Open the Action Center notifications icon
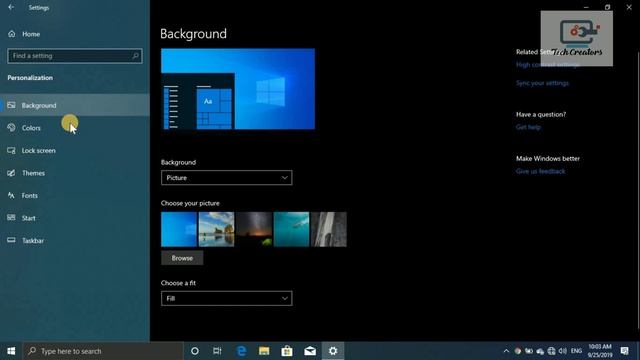Viewport: 640px width, 360px height. point(624,351)
